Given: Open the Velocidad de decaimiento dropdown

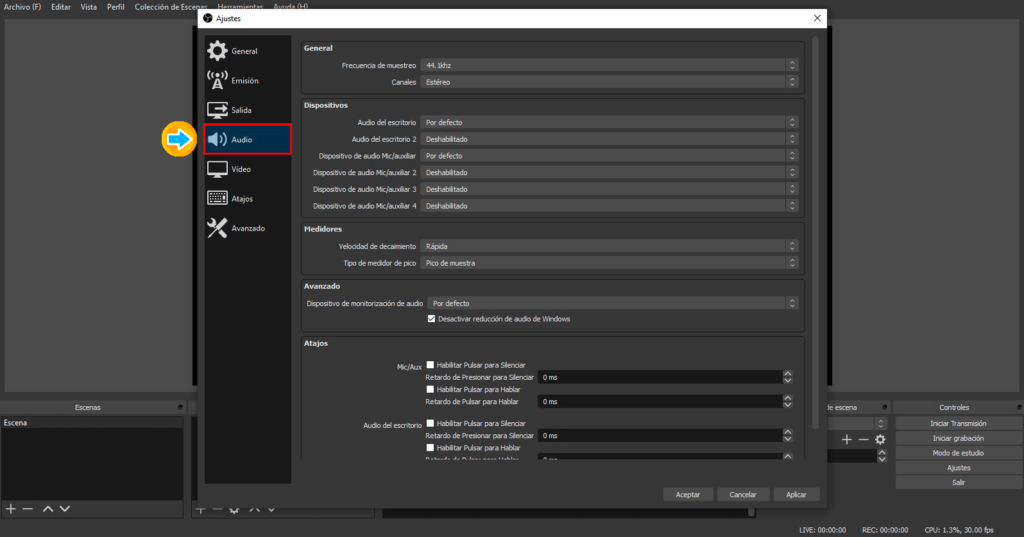Looking at the screenshot, I should [608, 246].
